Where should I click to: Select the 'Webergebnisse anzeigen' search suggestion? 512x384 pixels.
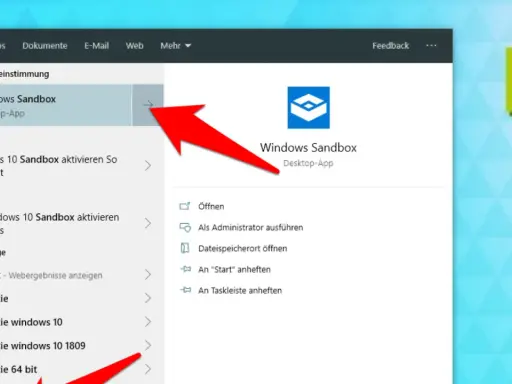(x=55, y=276)
